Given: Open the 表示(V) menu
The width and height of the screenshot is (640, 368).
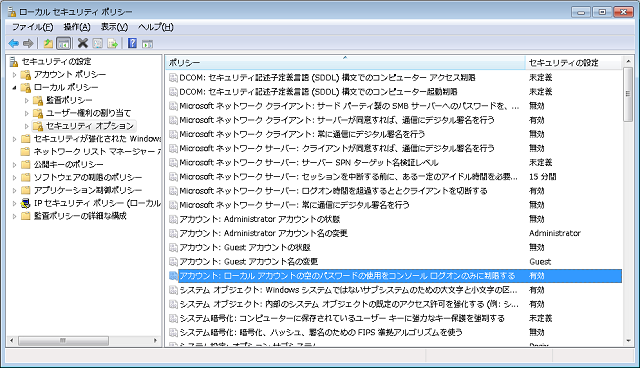Looking at the screenshot, I should click(114, 27).
